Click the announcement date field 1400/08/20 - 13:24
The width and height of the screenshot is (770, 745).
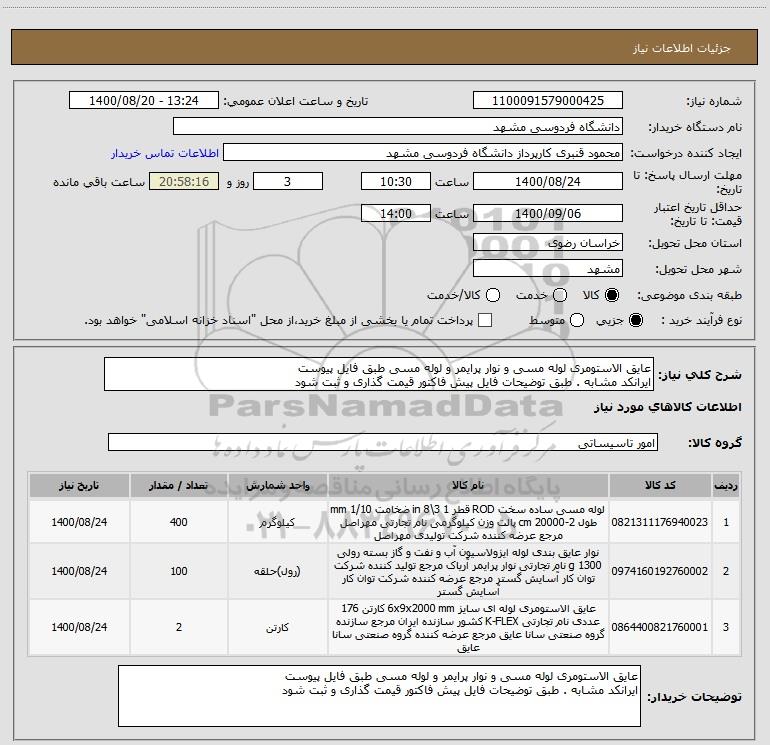(144, 101)
